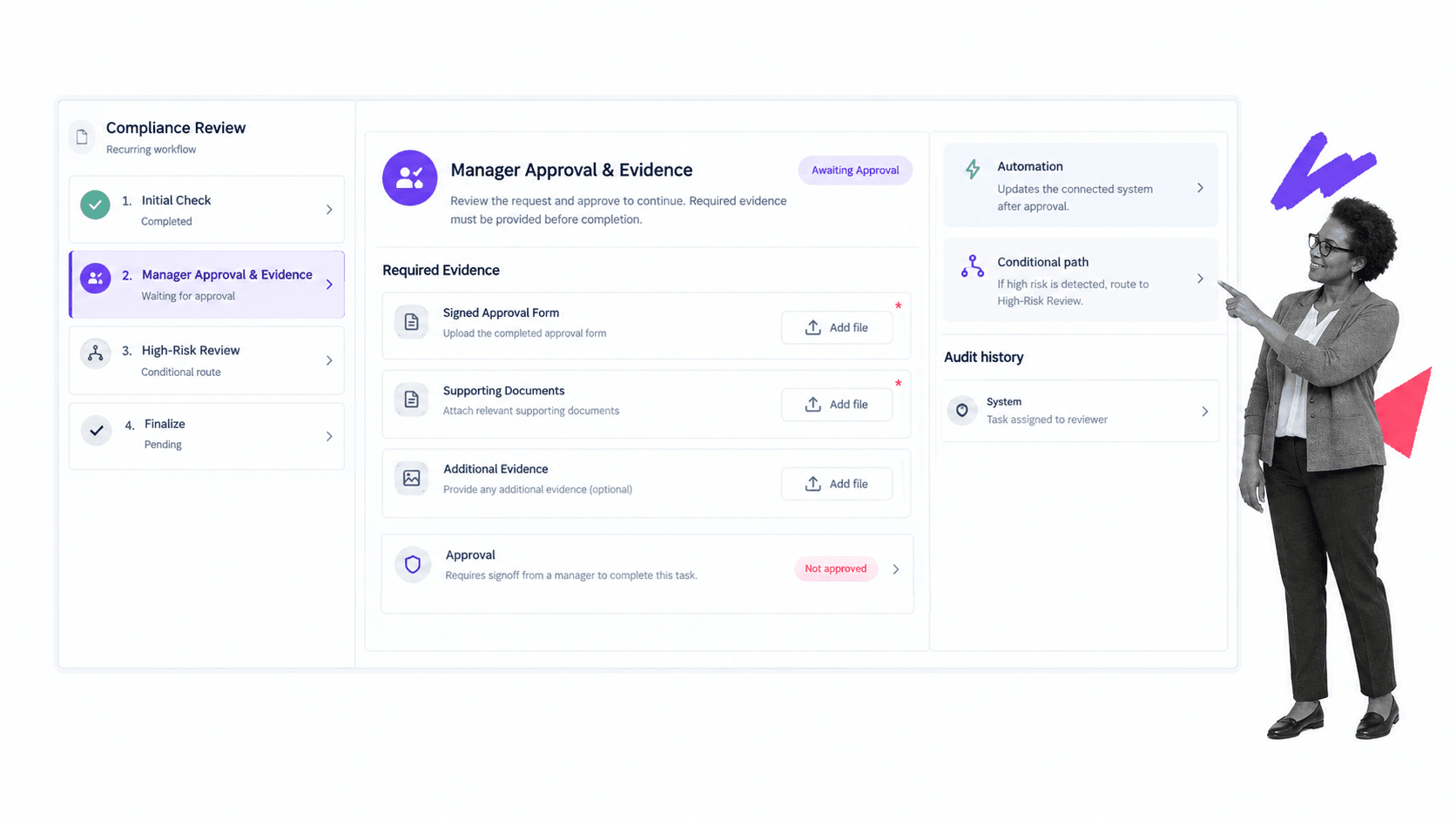1456x819 pixels.
Task: Expand the Initial Check step chevron
Action: pos(329,210)
